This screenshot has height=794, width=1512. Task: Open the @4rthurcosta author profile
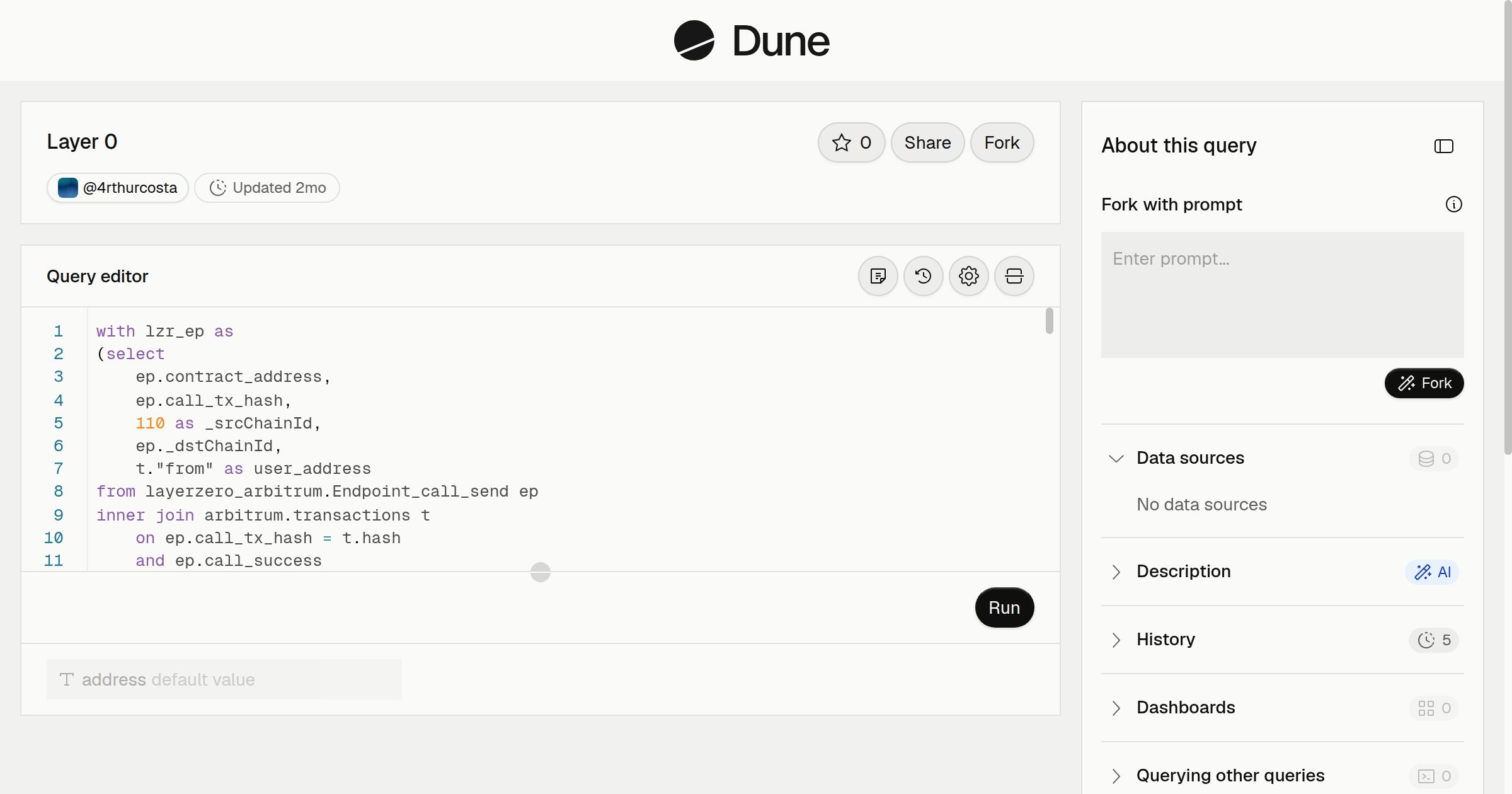tap(118, 188)
